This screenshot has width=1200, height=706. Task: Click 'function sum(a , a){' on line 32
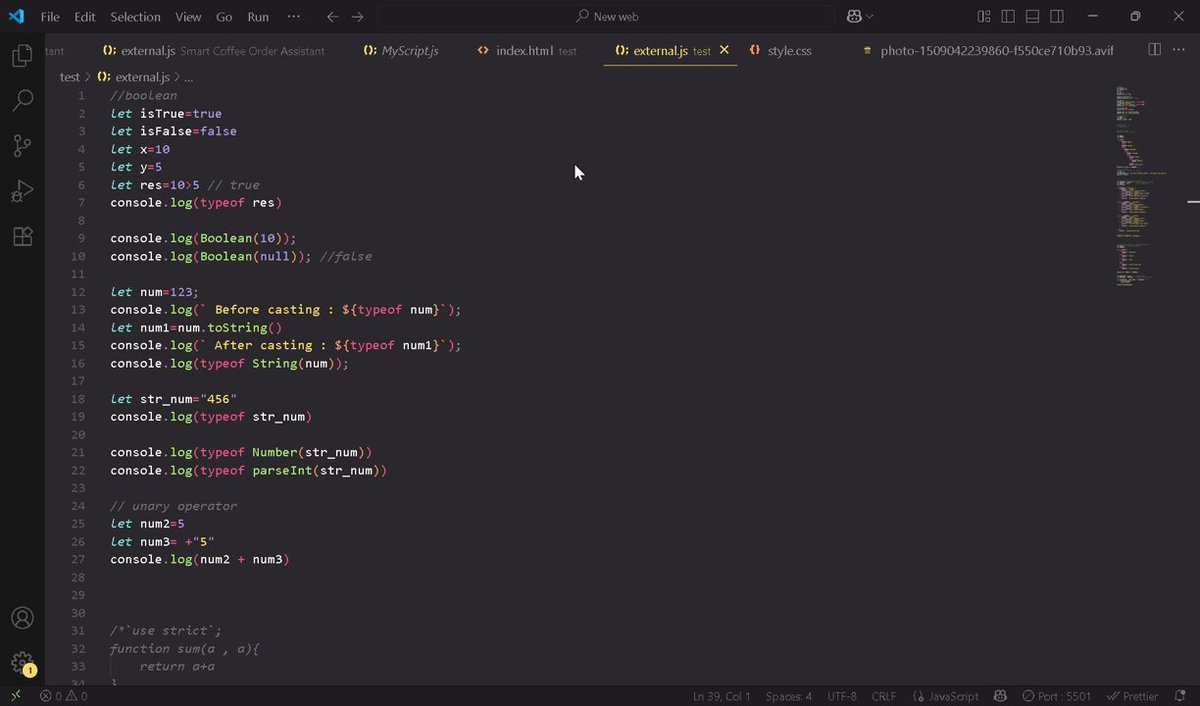[x=185, y=648]
